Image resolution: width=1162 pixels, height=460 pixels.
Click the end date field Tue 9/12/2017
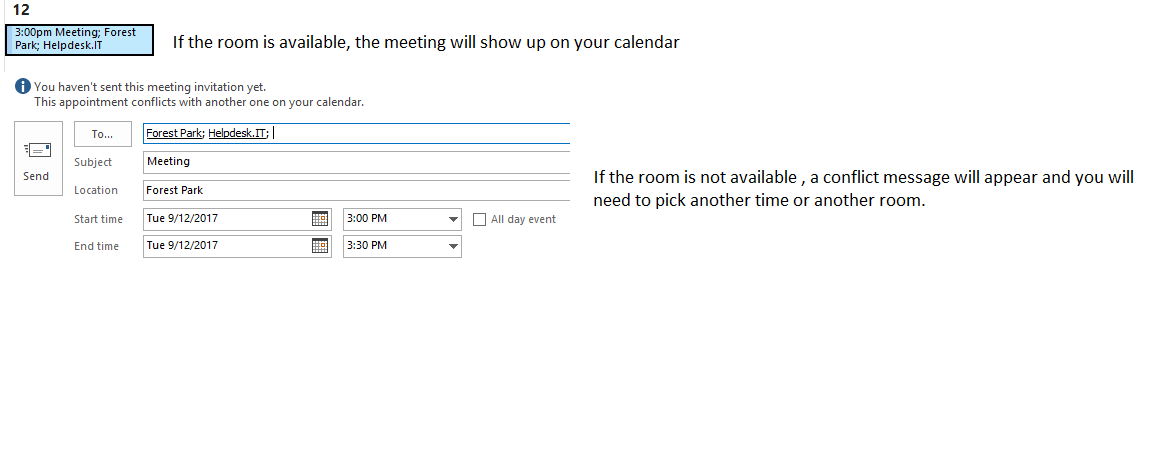226,246
